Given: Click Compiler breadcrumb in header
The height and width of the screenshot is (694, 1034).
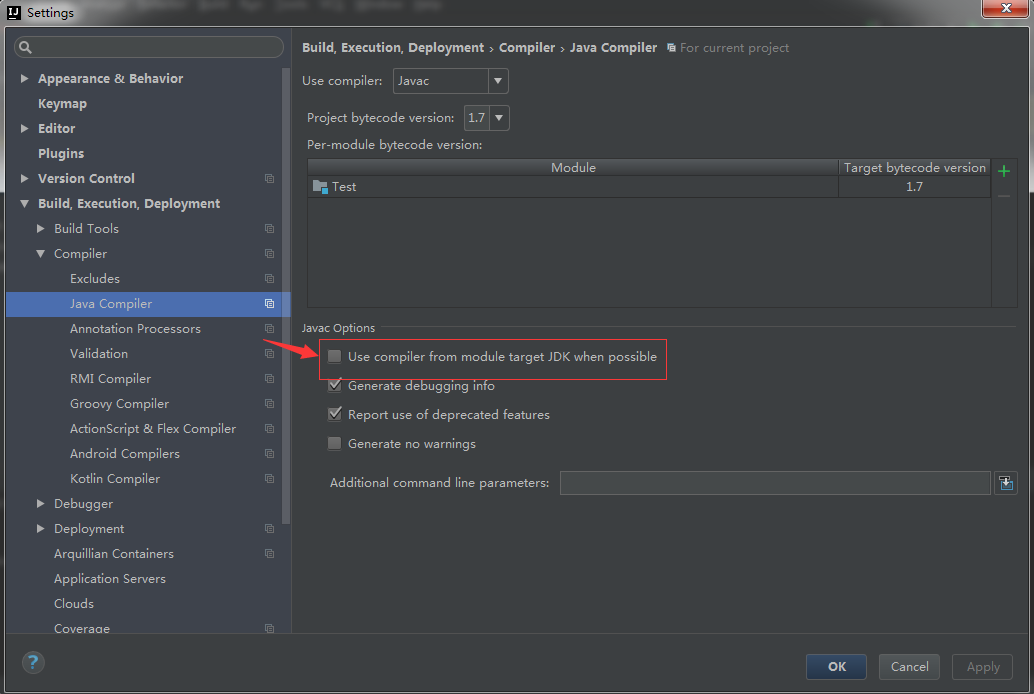Looking at the screenshot, I should [527, 47].
